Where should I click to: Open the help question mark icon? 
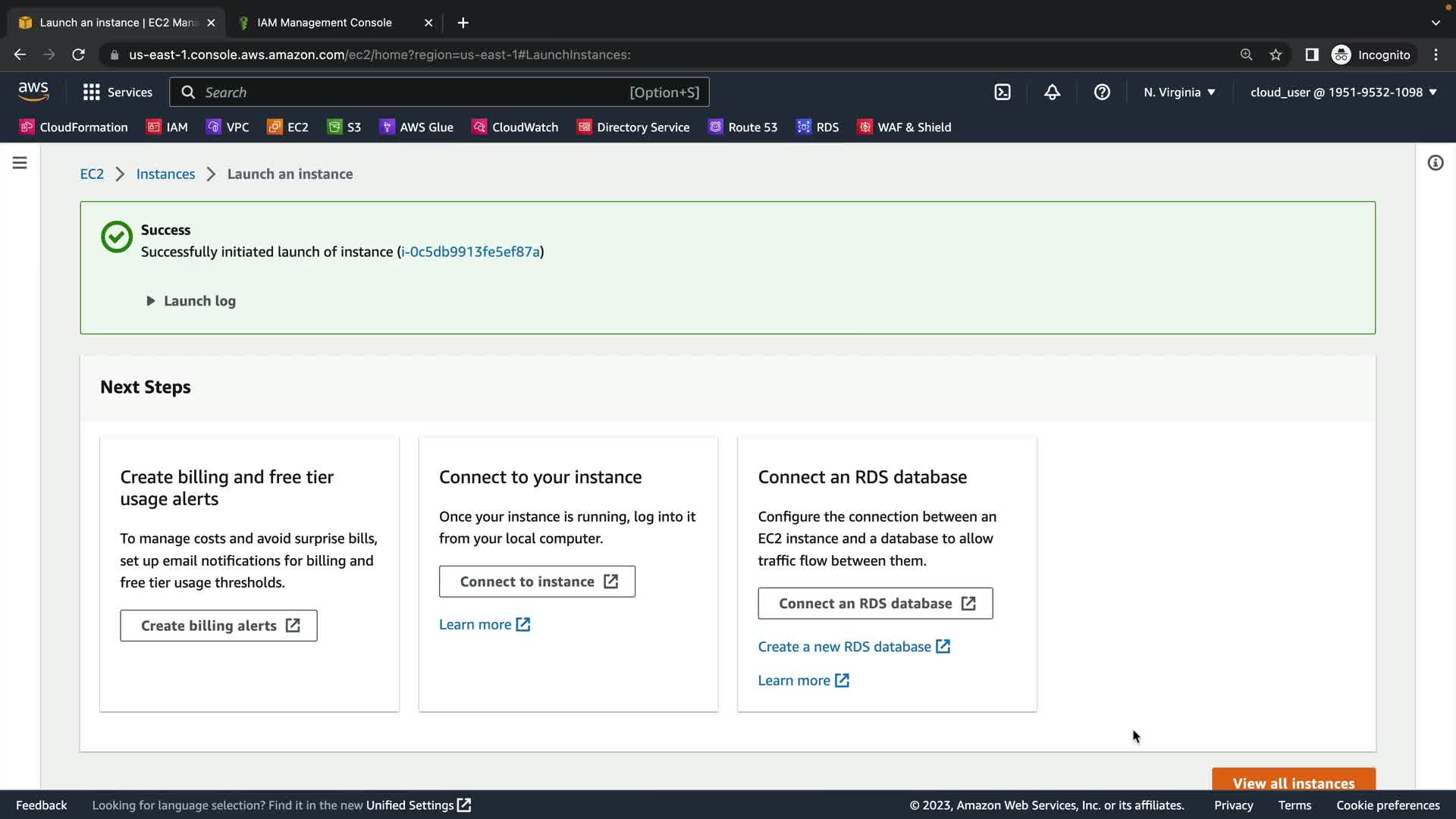[1102, 93]
